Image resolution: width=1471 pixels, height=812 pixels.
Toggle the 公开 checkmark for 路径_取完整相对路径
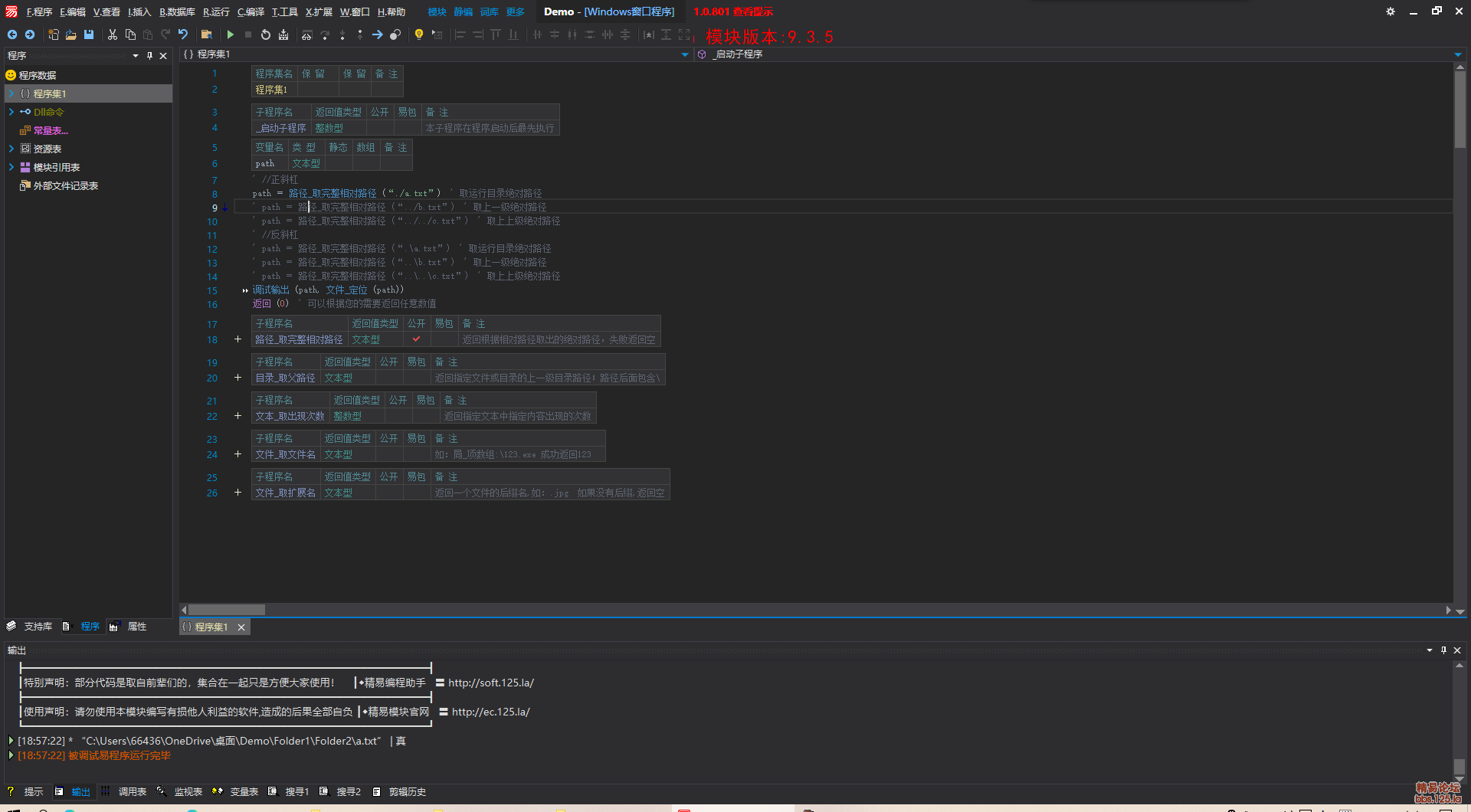(x=416, y=339)
